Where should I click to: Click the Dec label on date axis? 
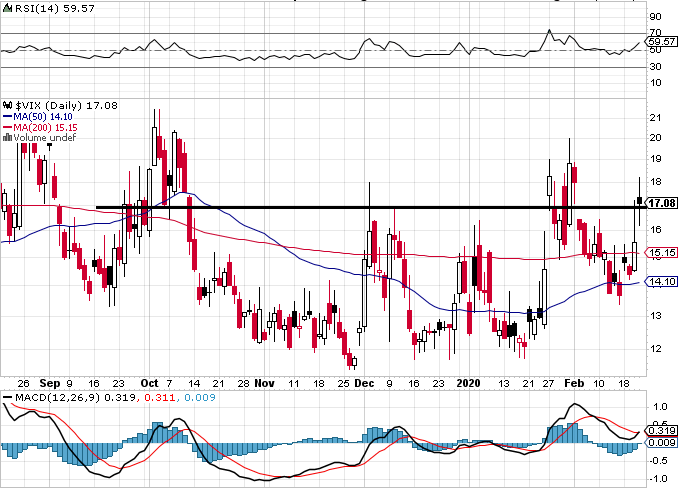click(x=362, y=383)
